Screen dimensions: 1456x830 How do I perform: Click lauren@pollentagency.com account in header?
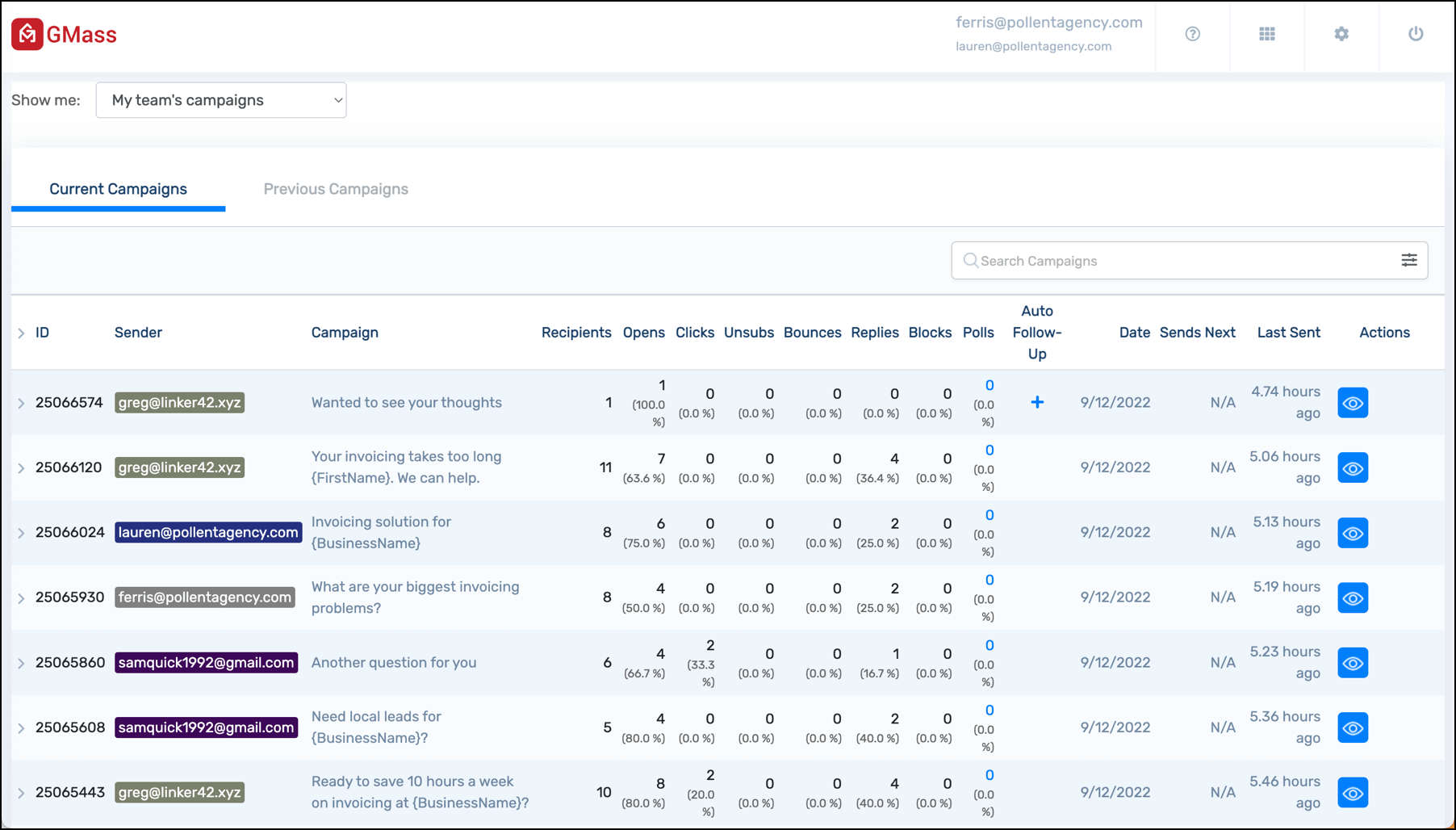pyautogui.click(x=1033, y=47)
